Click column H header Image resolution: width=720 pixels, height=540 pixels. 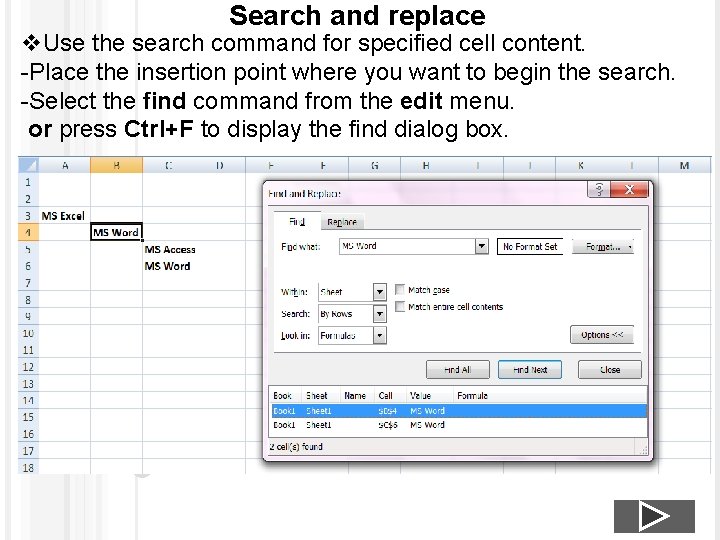pos(426,165)
